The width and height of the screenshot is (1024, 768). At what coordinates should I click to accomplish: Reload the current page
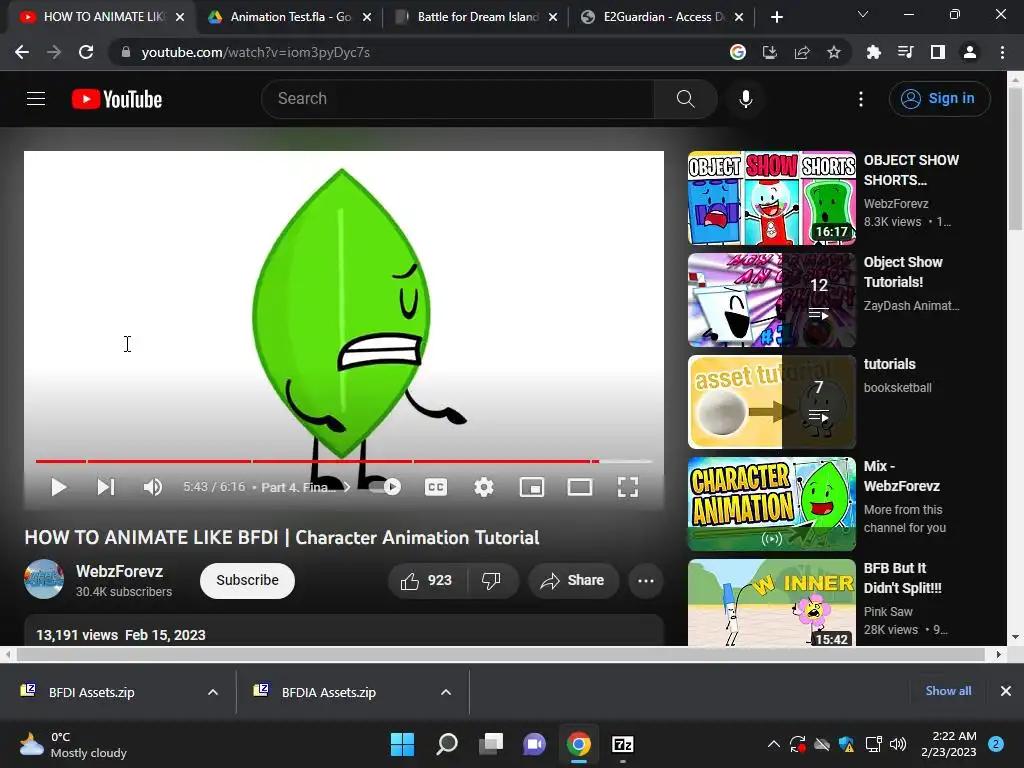point(86,52)
